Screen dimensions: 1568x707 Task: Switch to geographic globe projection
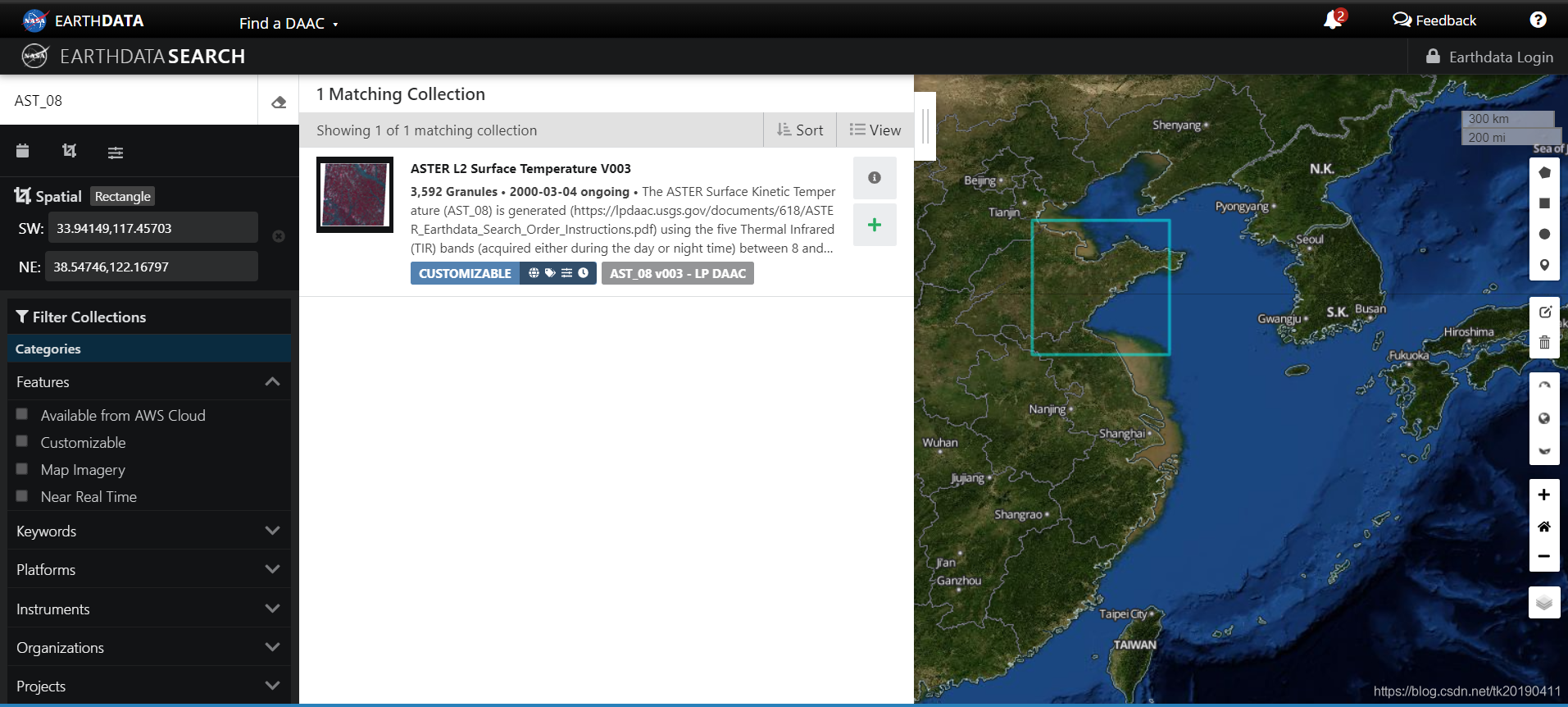click(1544, 418)
